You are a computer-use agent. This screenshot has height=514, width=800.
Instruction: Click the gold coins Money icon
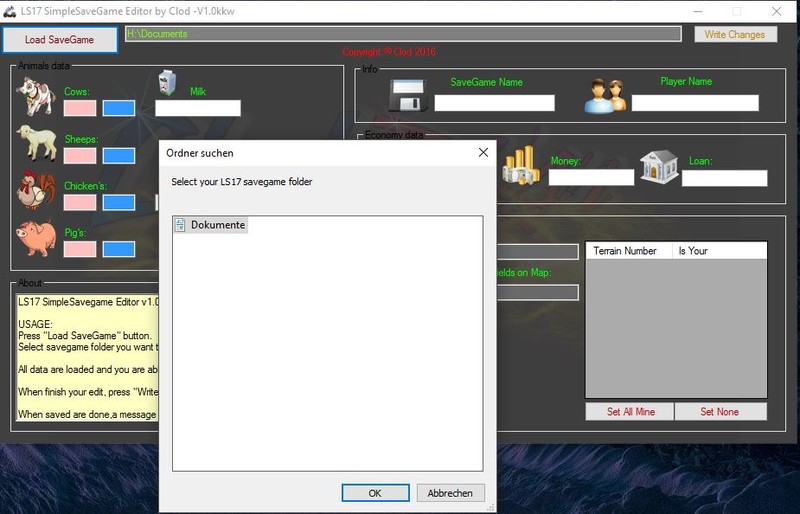click(x=521, y=165)
